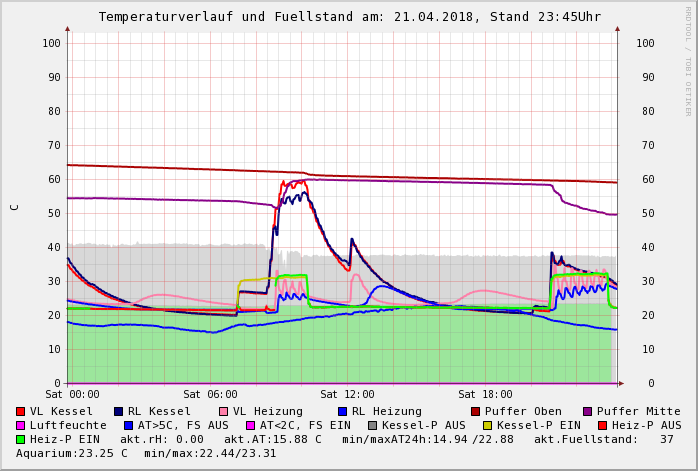Click the magenta Luftfeuchte legend swatch
Screen dimensions: 698x471
pyautogui.click(x=20, y=426)
